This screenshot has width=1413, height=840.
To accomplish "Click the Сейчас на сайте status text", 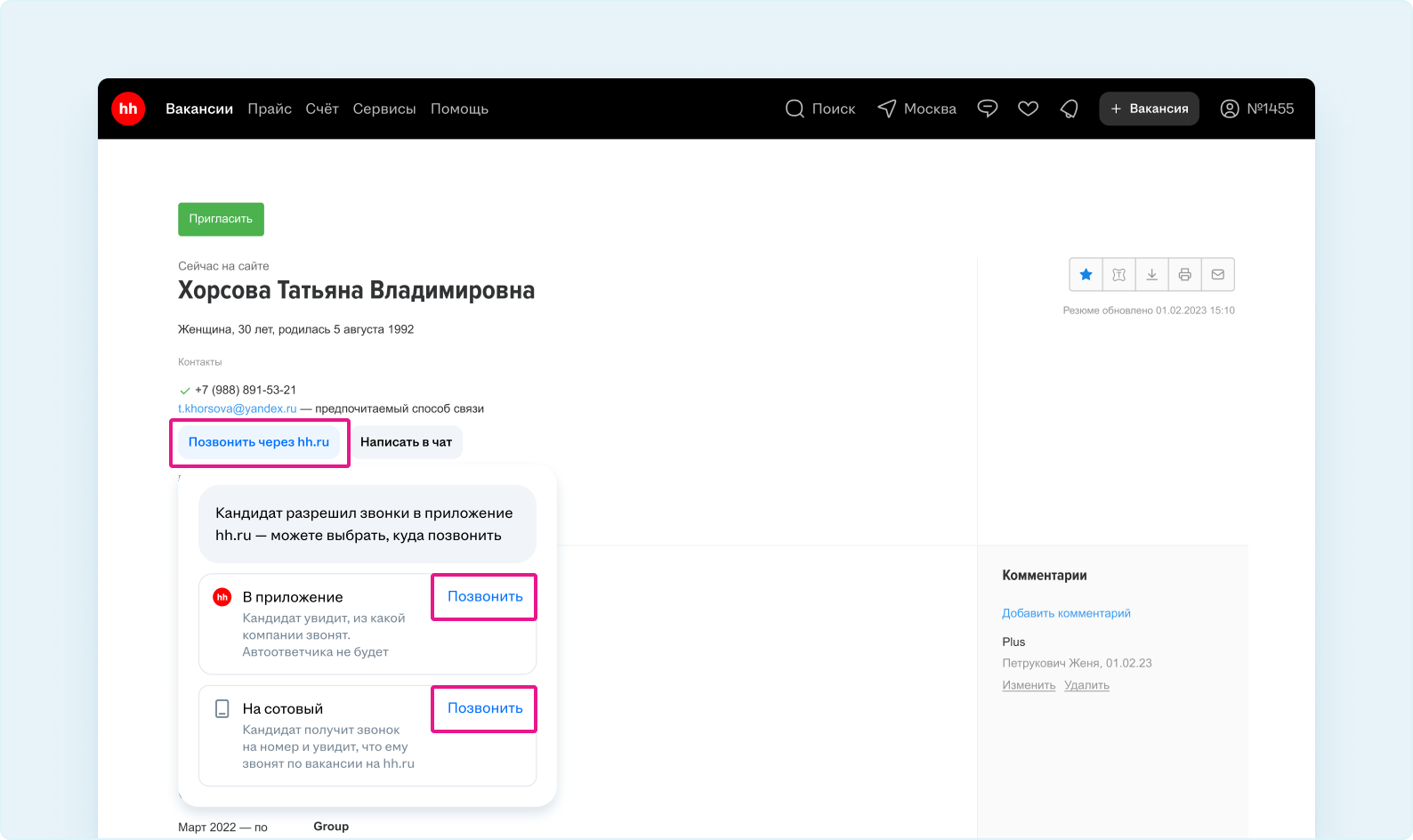I will click(x=223, y=266).
